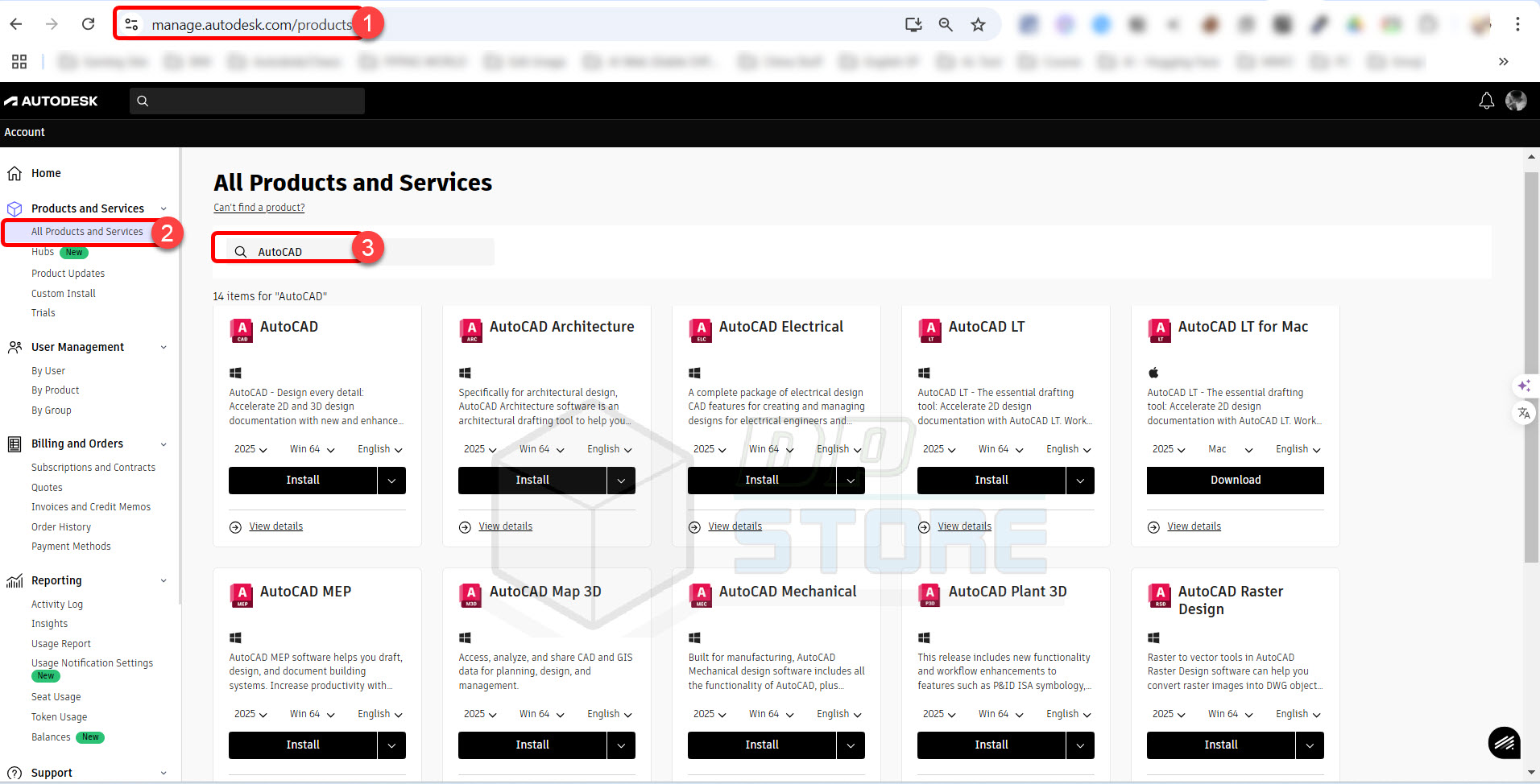Click the Products and Services cube icon
1540x784 pixels.
coord(14,208)
